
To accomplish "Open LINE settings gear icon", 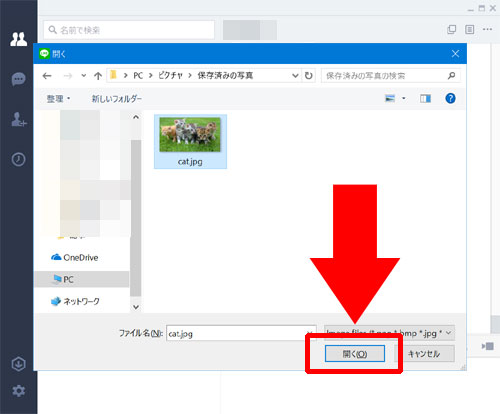I will (x=18, y=390).
